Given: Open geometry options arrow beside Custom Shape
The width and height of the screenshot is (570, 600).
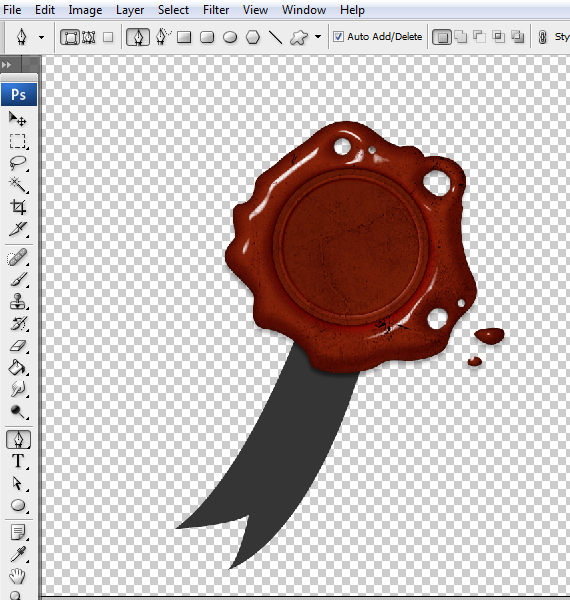Looking at the screenshot, I should click(x=318, y=37).
